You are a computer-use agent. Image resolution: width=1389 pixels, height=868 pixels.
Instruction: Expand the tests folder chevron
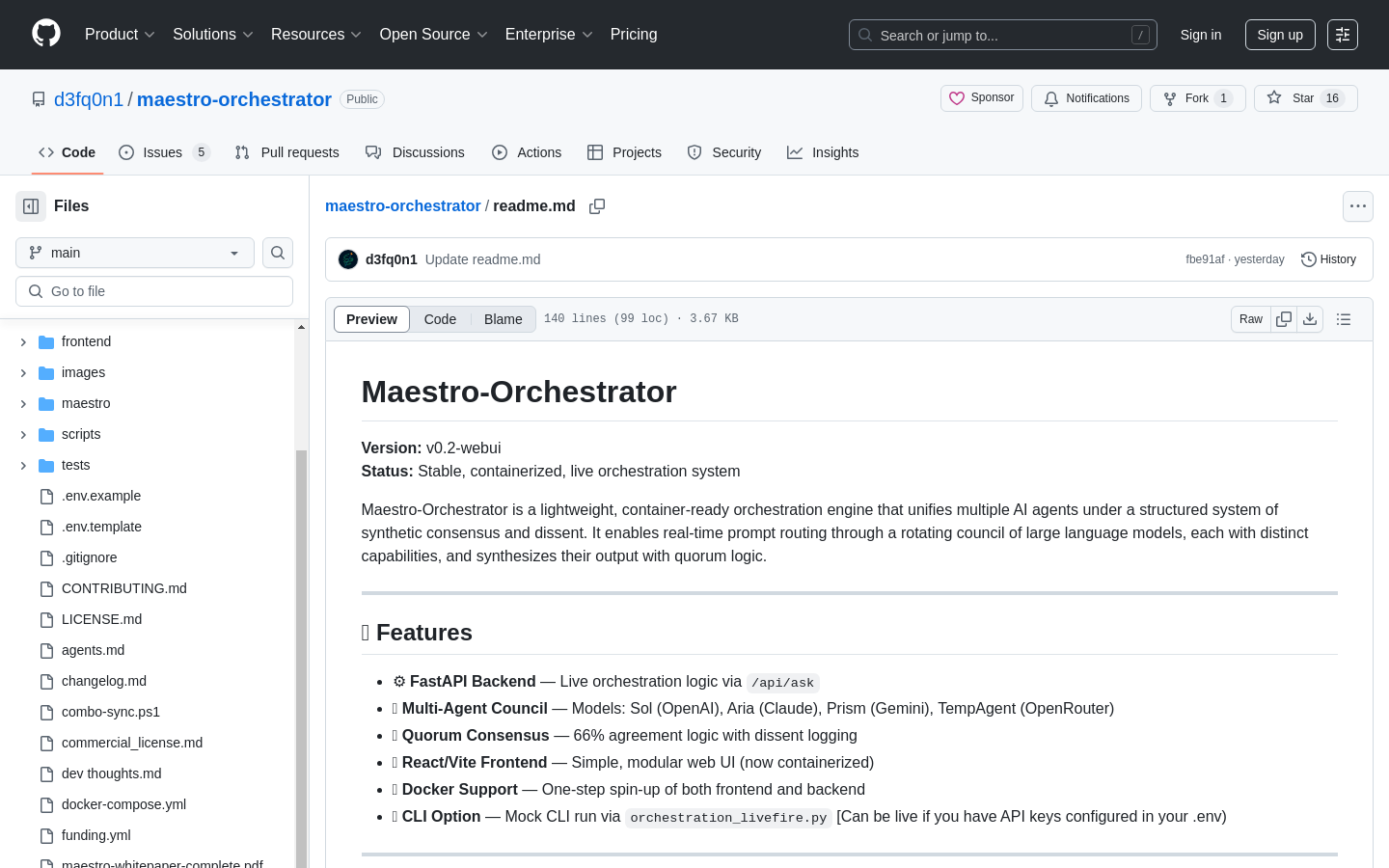click(23, 466)
